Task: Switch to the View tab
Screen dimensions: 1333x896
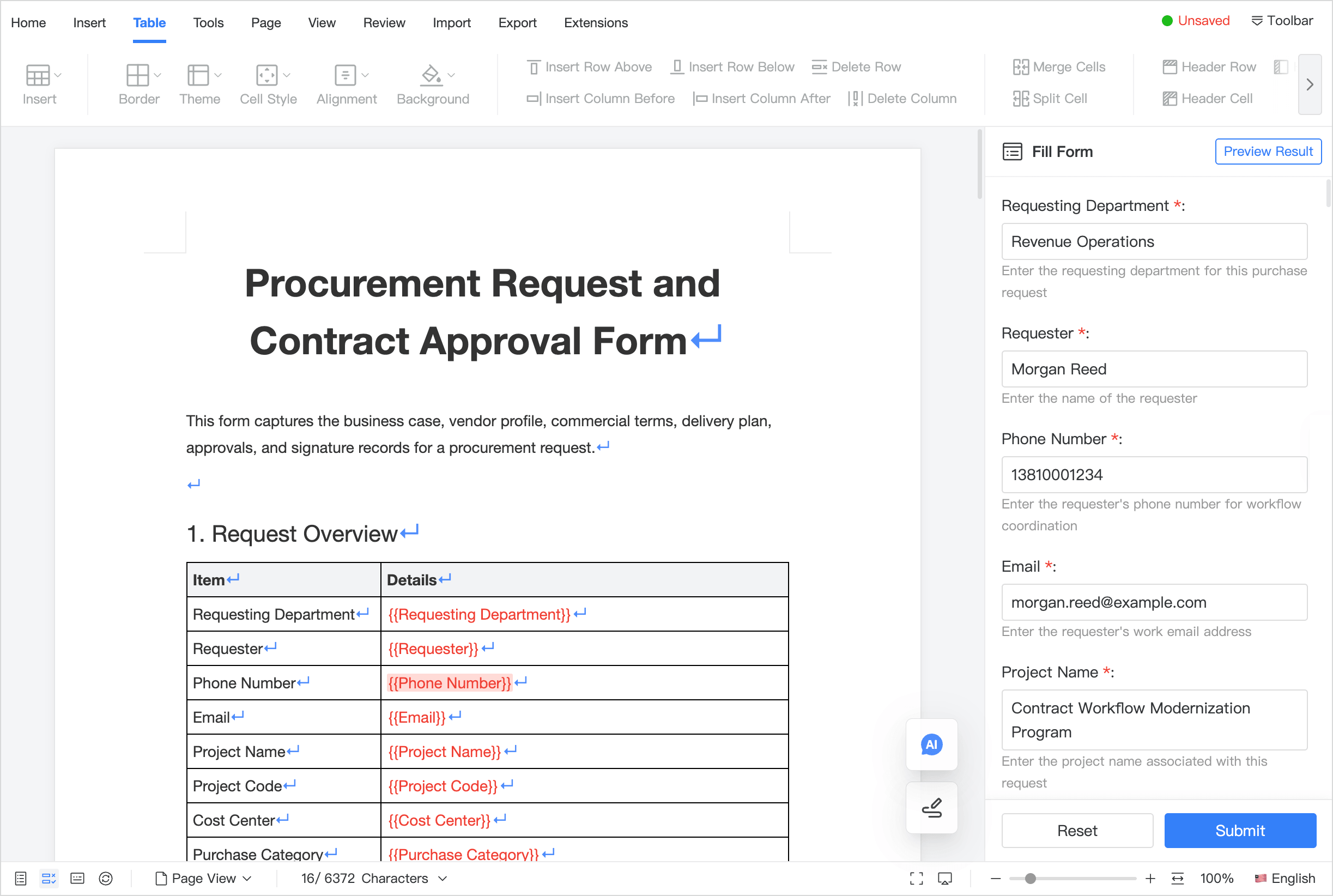Action: (322, 22)
